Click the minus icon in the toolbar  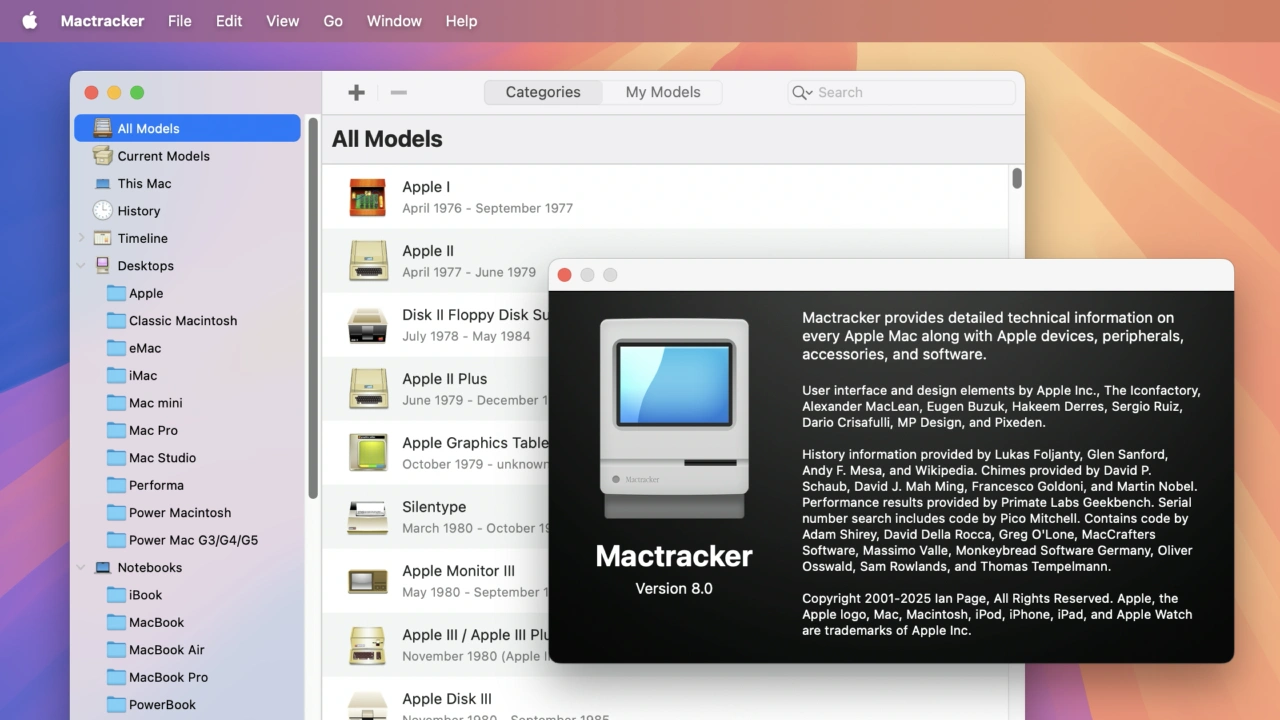(x=398, y=93)
